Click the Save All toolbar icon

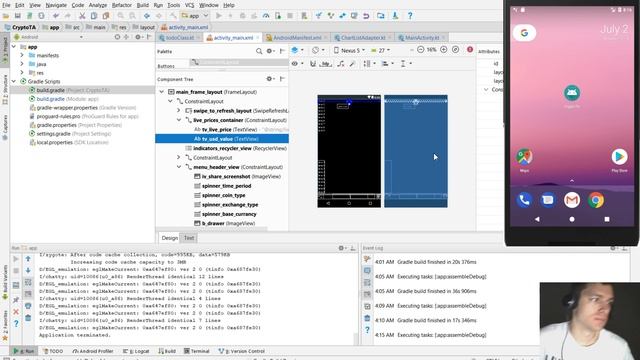click(x=18, y=16)
